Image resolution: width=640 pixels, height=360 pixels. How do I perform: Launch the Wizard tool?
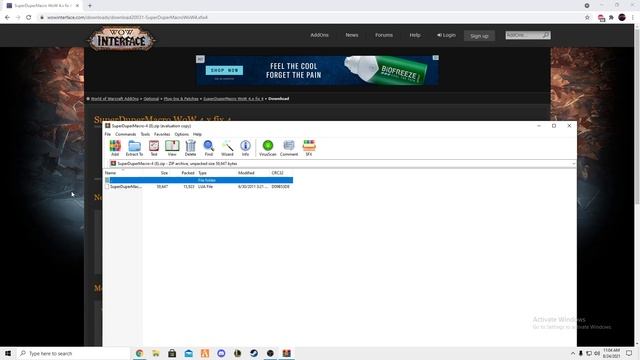(x=227, y=148)
